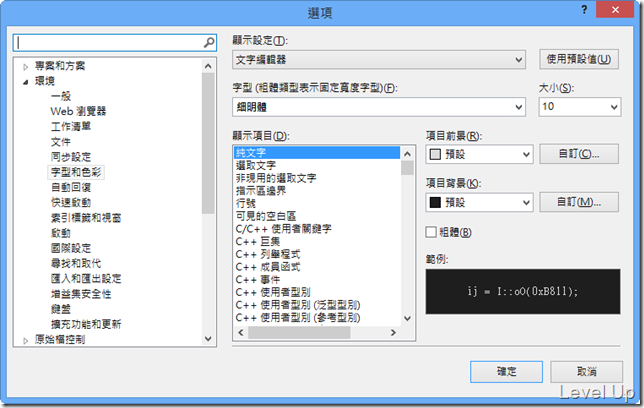
Task: Open the 顯示設定 dropdown (文字編輯器)
Action: (x=379, y=60)
